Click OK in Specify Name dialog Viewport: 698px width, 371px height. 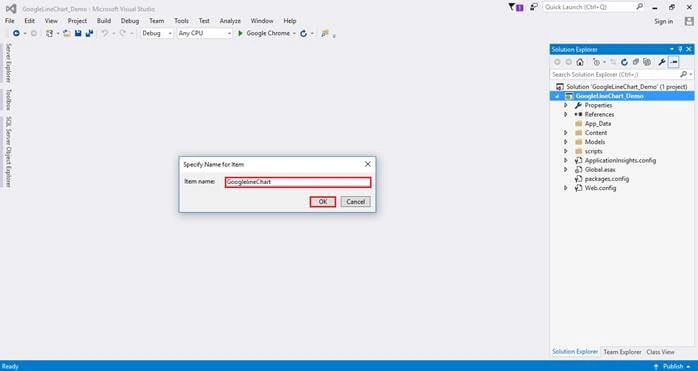tap(323, 202)
